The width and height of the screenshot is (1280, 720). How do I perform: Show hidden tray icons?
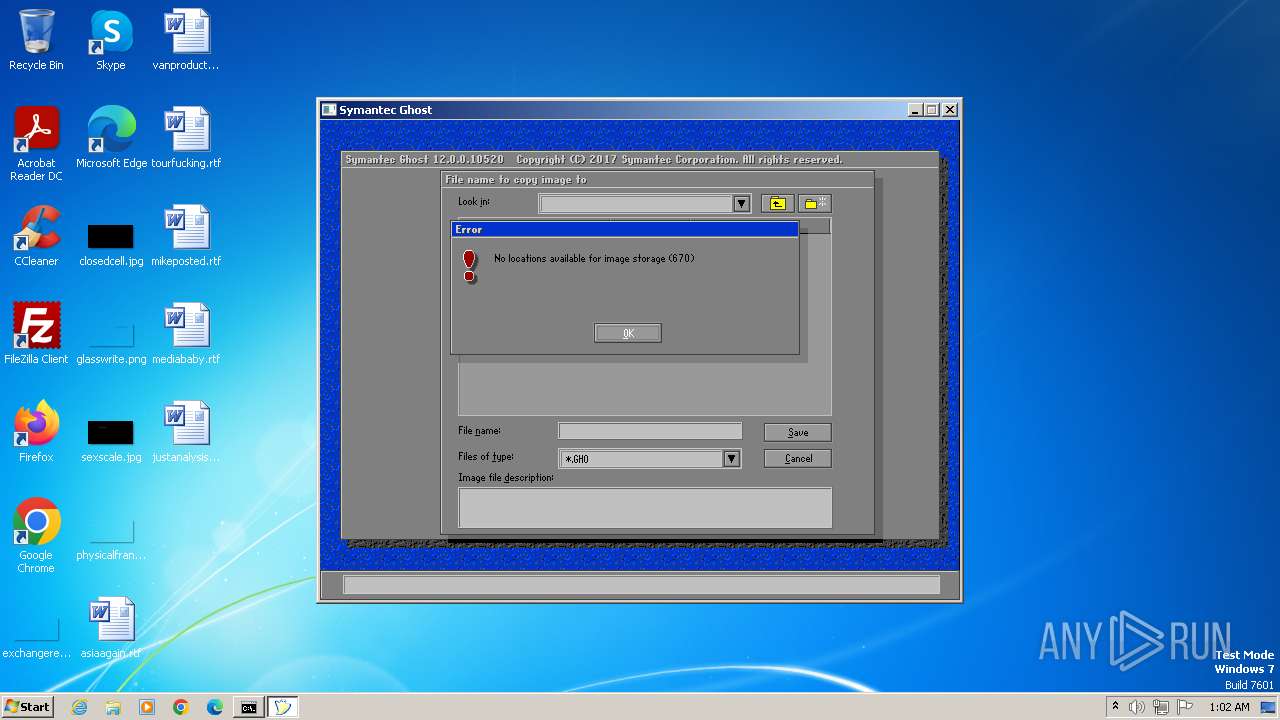click(1115, 707)
